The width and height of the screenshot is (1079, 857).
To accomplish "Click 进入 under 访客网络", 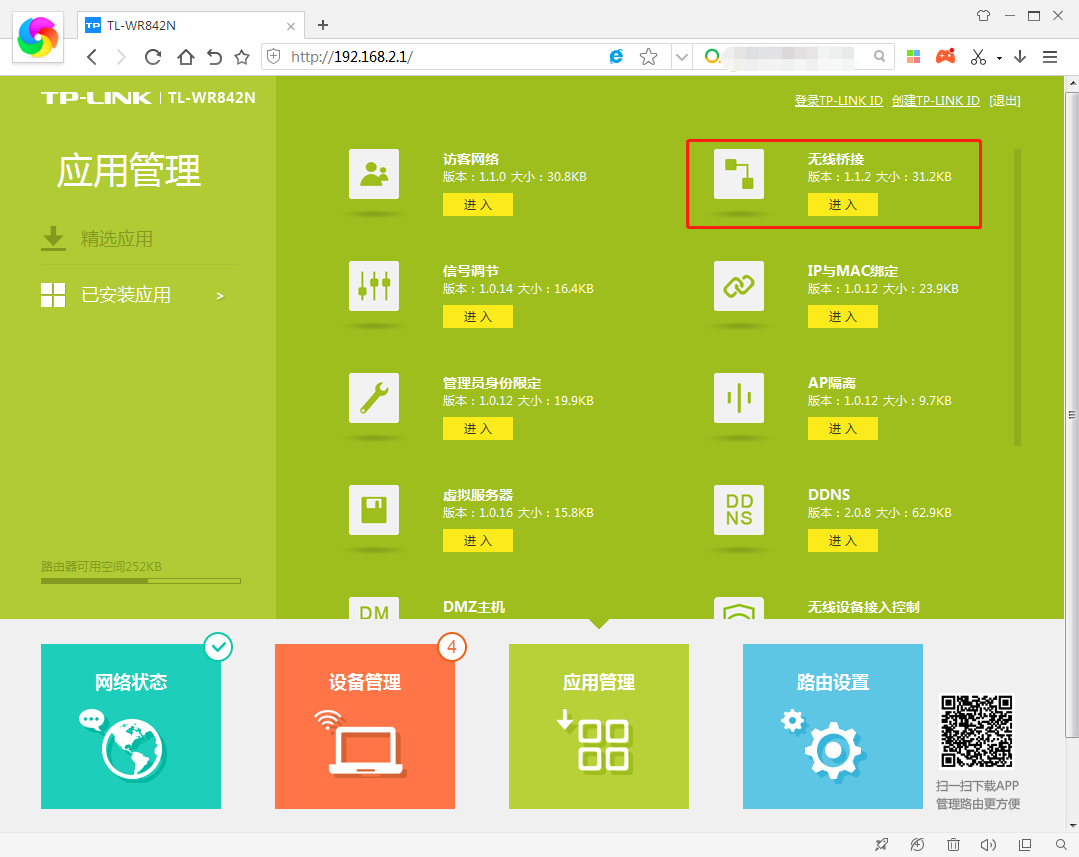I will click(x=478, y=204).
